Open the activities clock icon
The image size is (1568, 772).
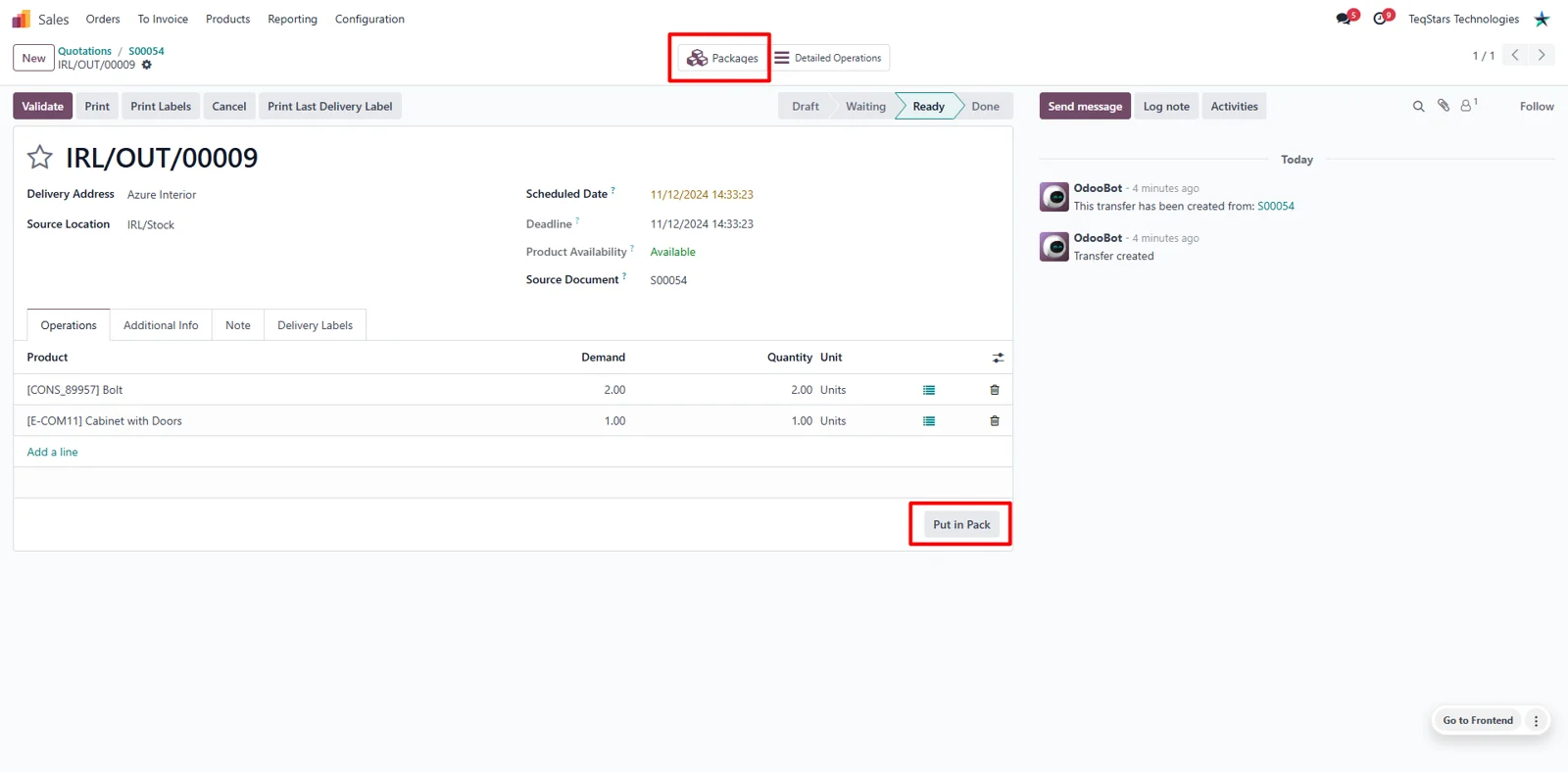point(1380,19)
